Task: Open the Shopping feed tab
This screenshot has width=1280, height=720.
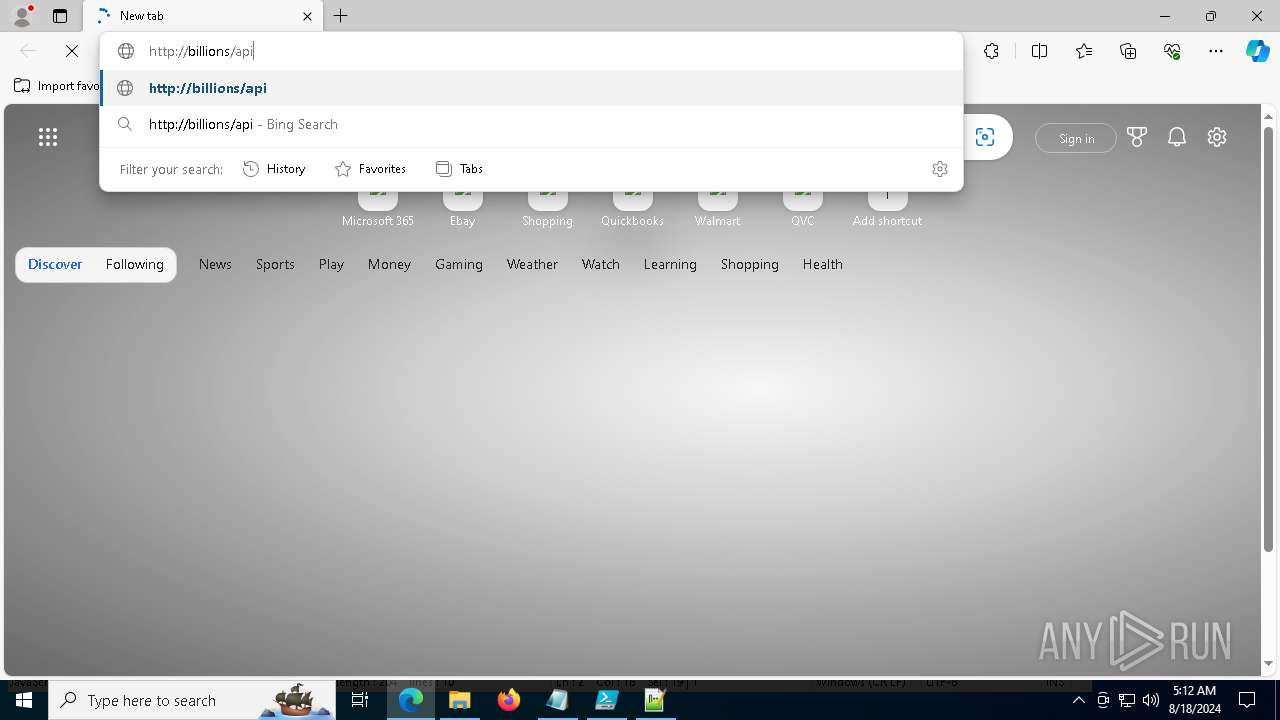Action: point(750,264)
